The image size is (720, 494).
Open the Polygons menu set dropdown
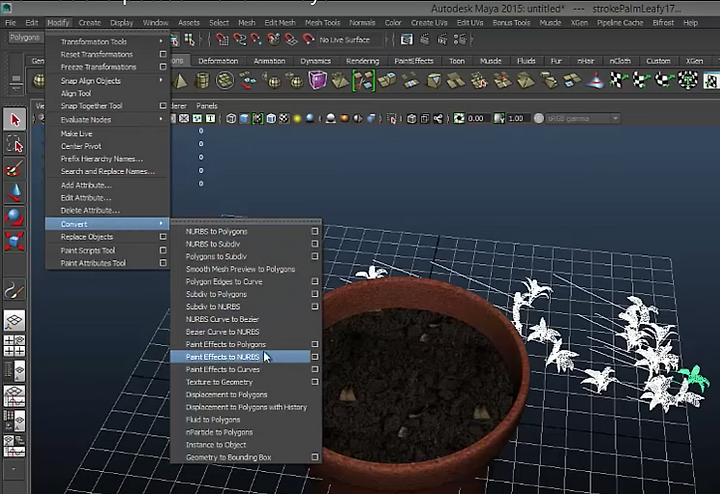coord(25,38)
